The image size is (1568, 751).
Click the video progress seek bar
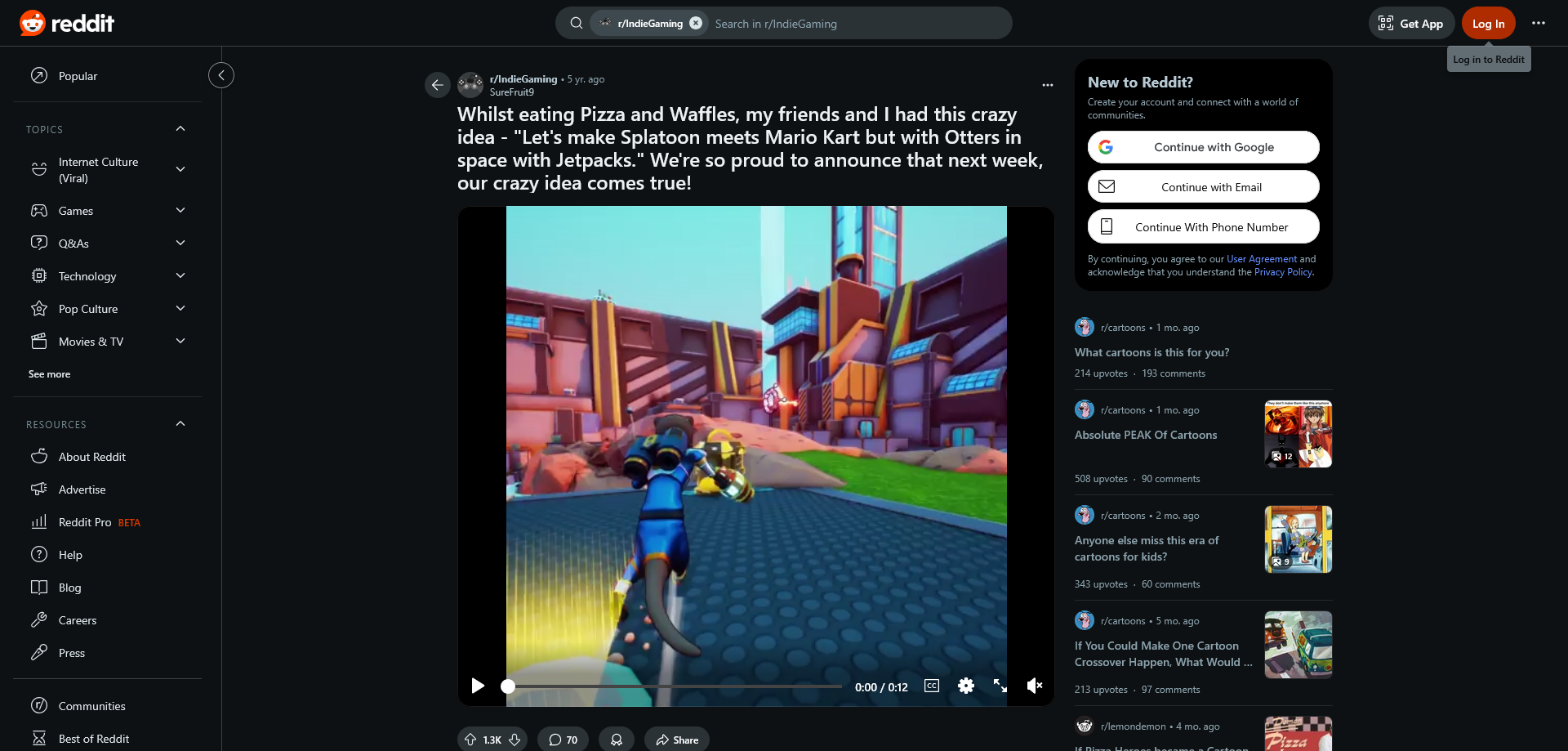(675, 686)
